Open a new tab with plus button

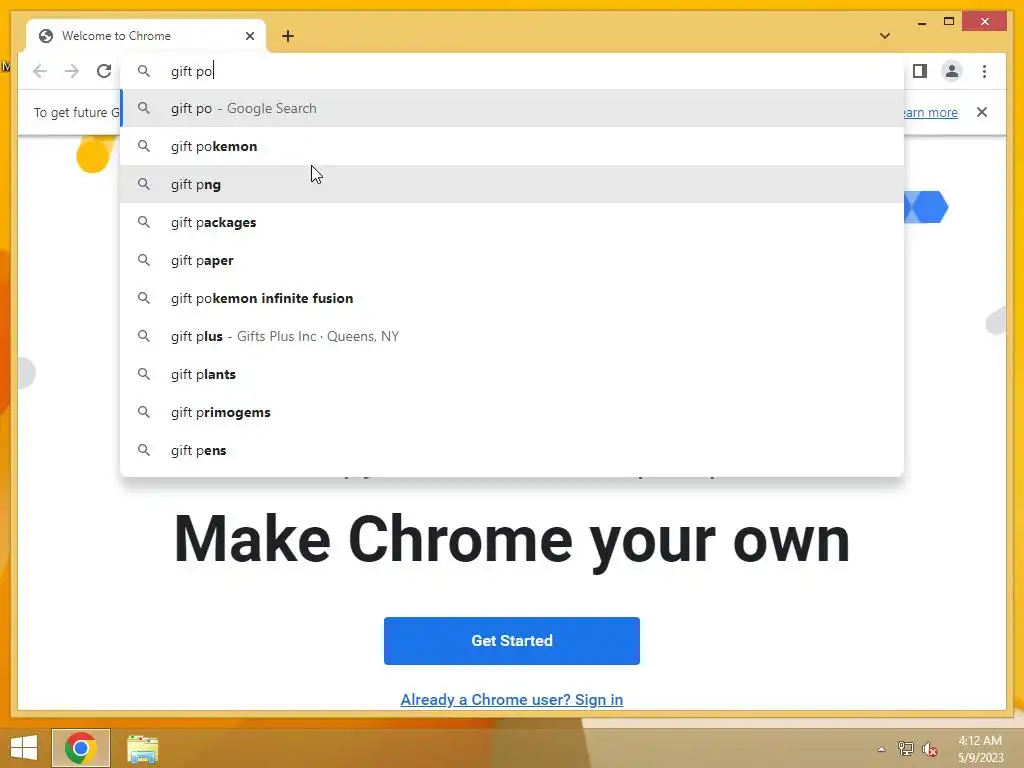(x=288, y=36)
